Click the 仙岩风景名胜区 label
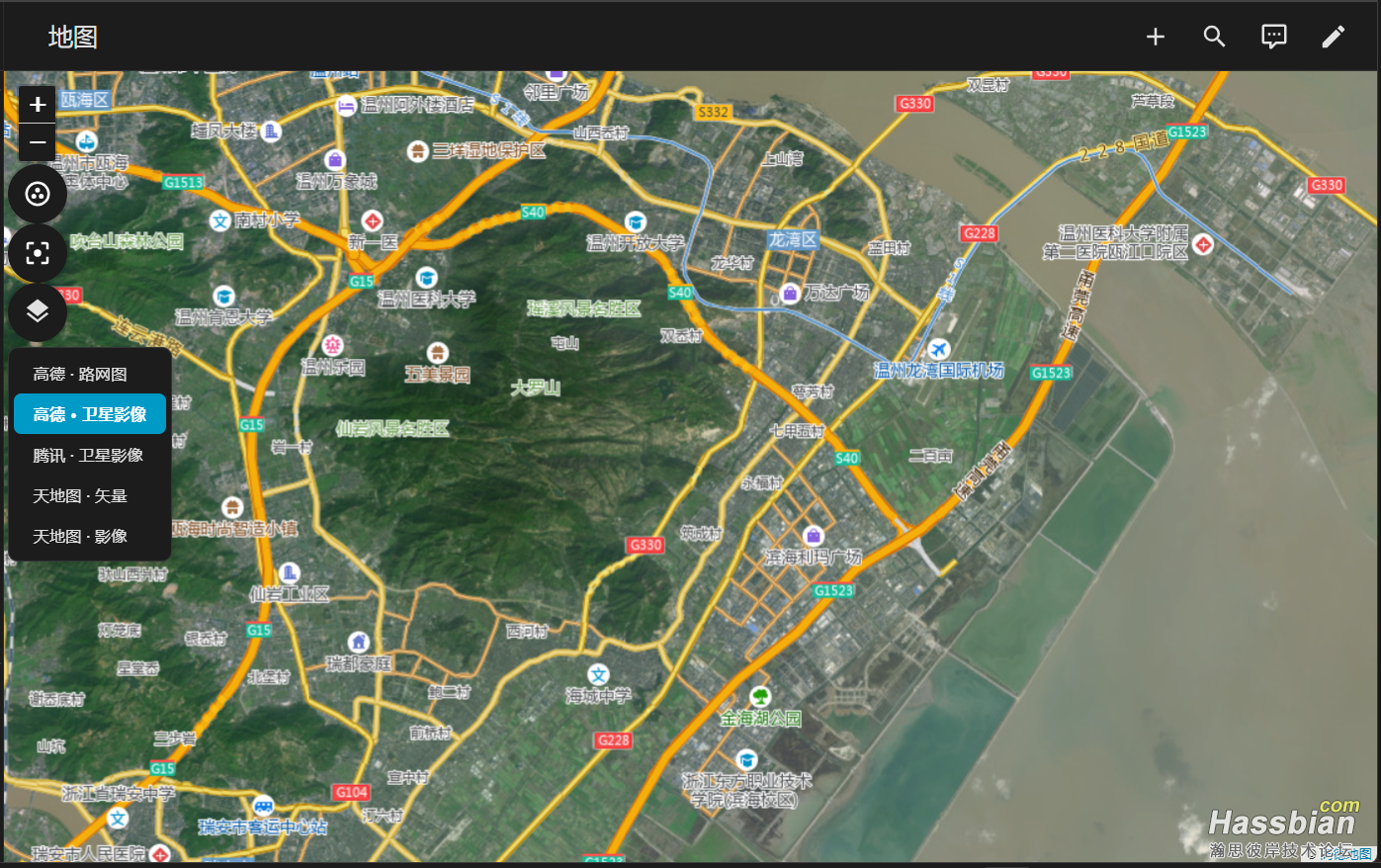 click(392, 428)
